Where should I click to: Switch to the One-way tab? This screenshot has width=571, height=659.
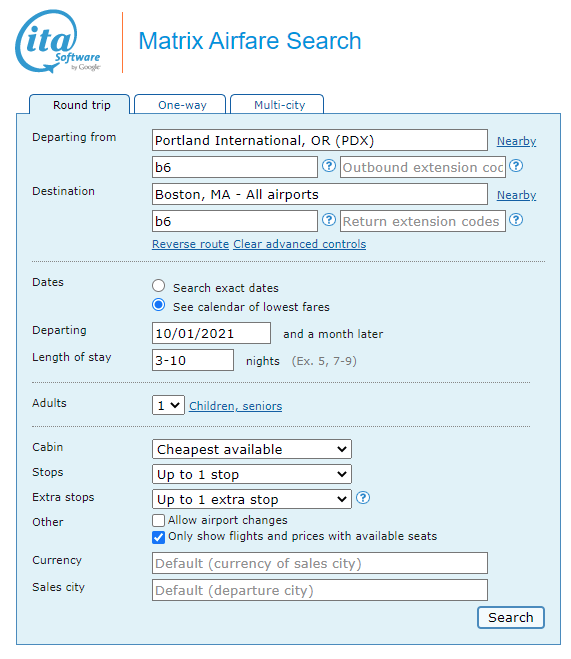click(180, 105)
